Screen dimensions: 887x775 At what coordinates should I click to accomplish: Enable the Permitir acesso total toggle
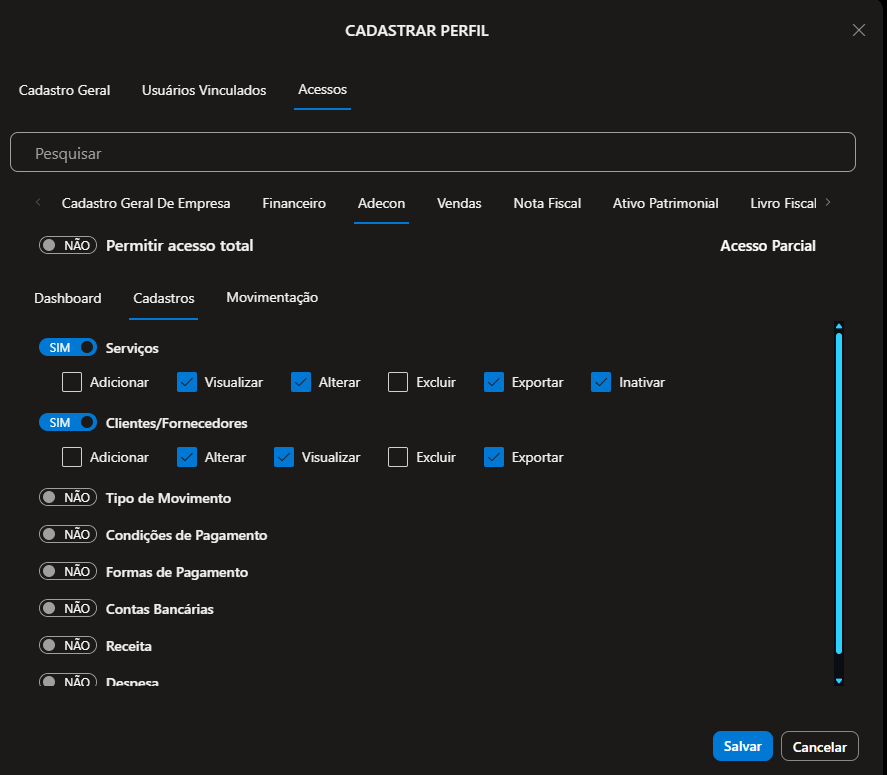click(68, 245)
